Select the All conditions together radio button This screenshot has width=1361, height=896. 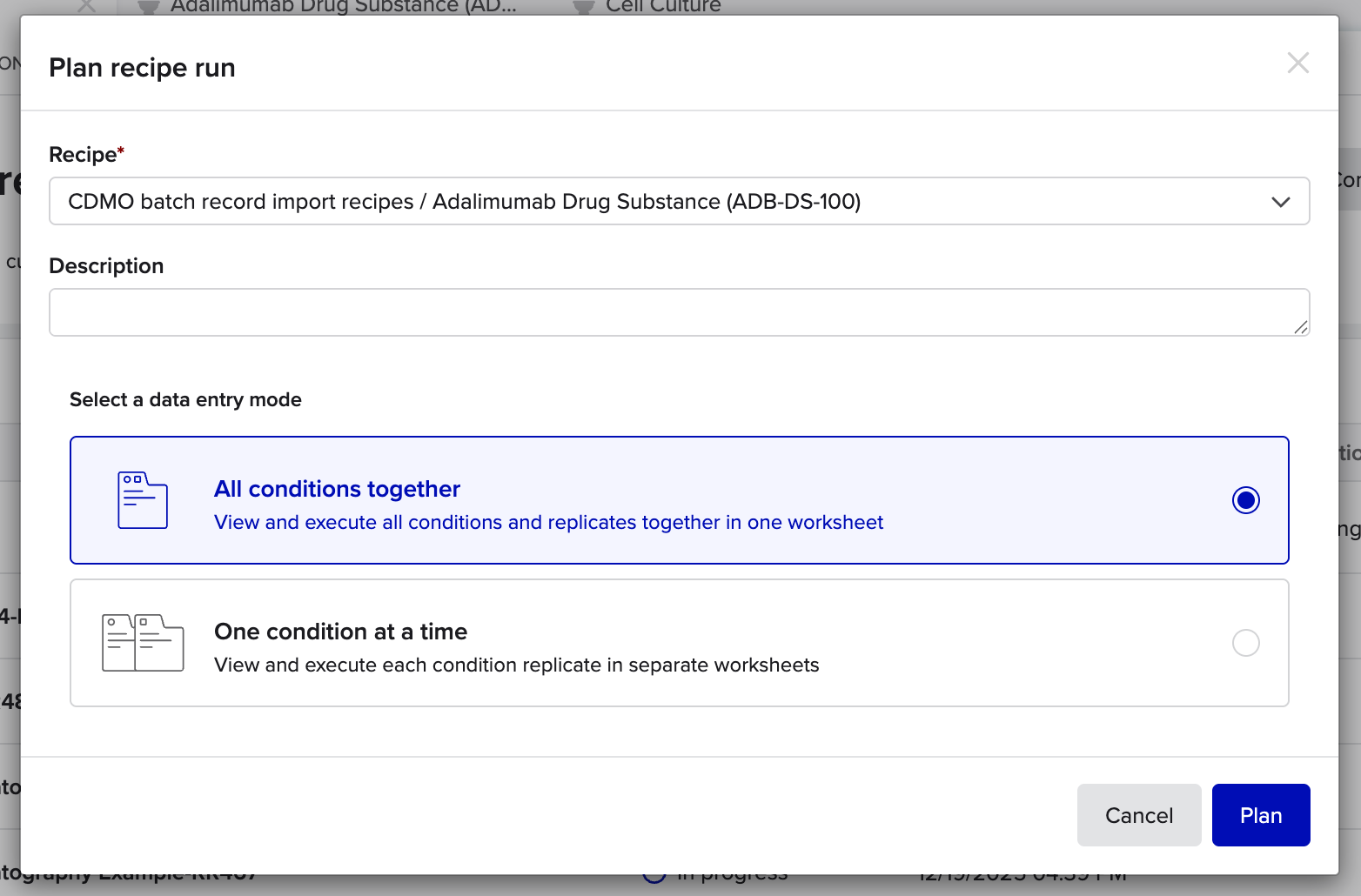pyautogui.click(x=1245, y=500)
